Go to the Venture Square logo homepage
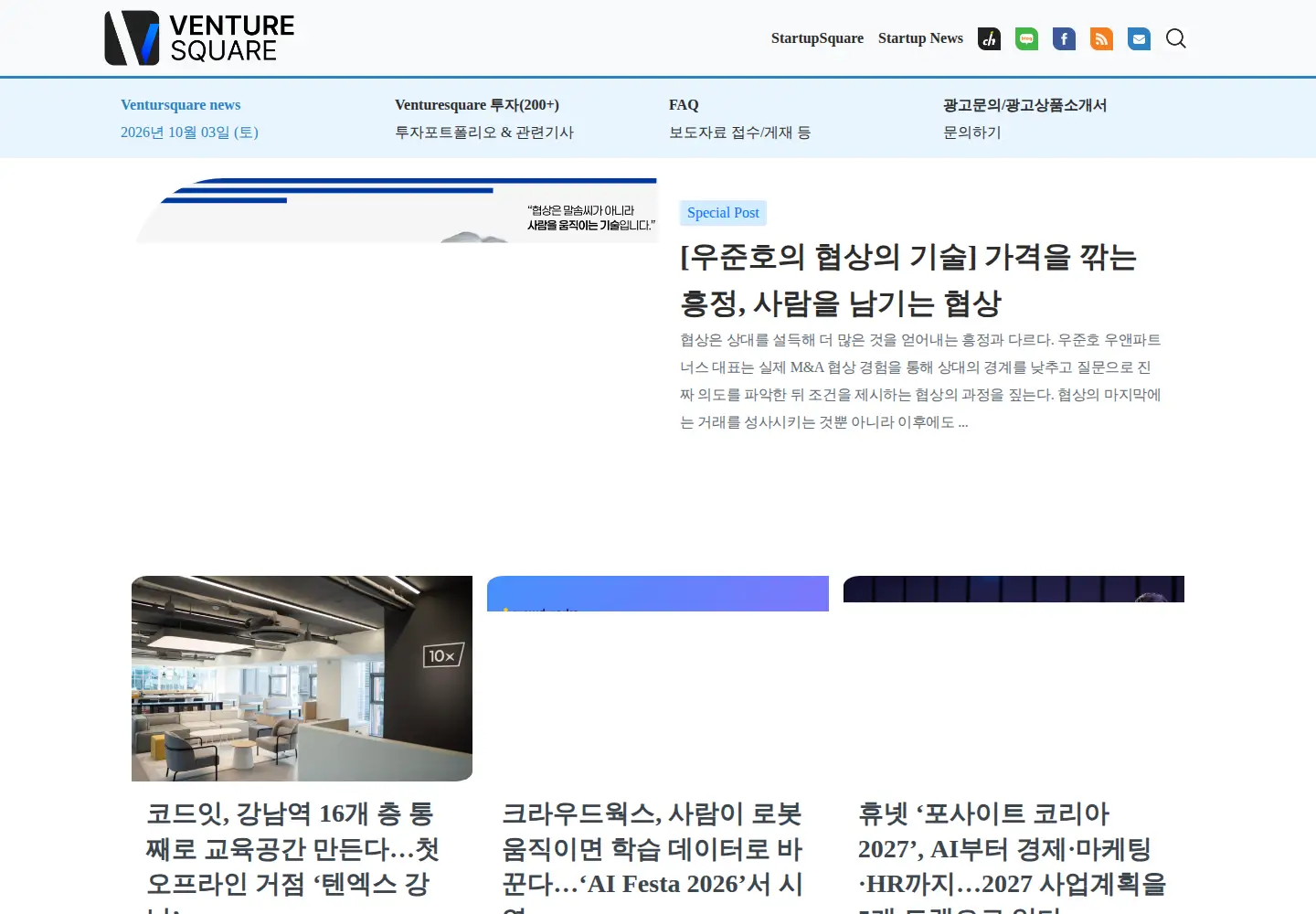 pyautogui.click(x=200, y=38)
